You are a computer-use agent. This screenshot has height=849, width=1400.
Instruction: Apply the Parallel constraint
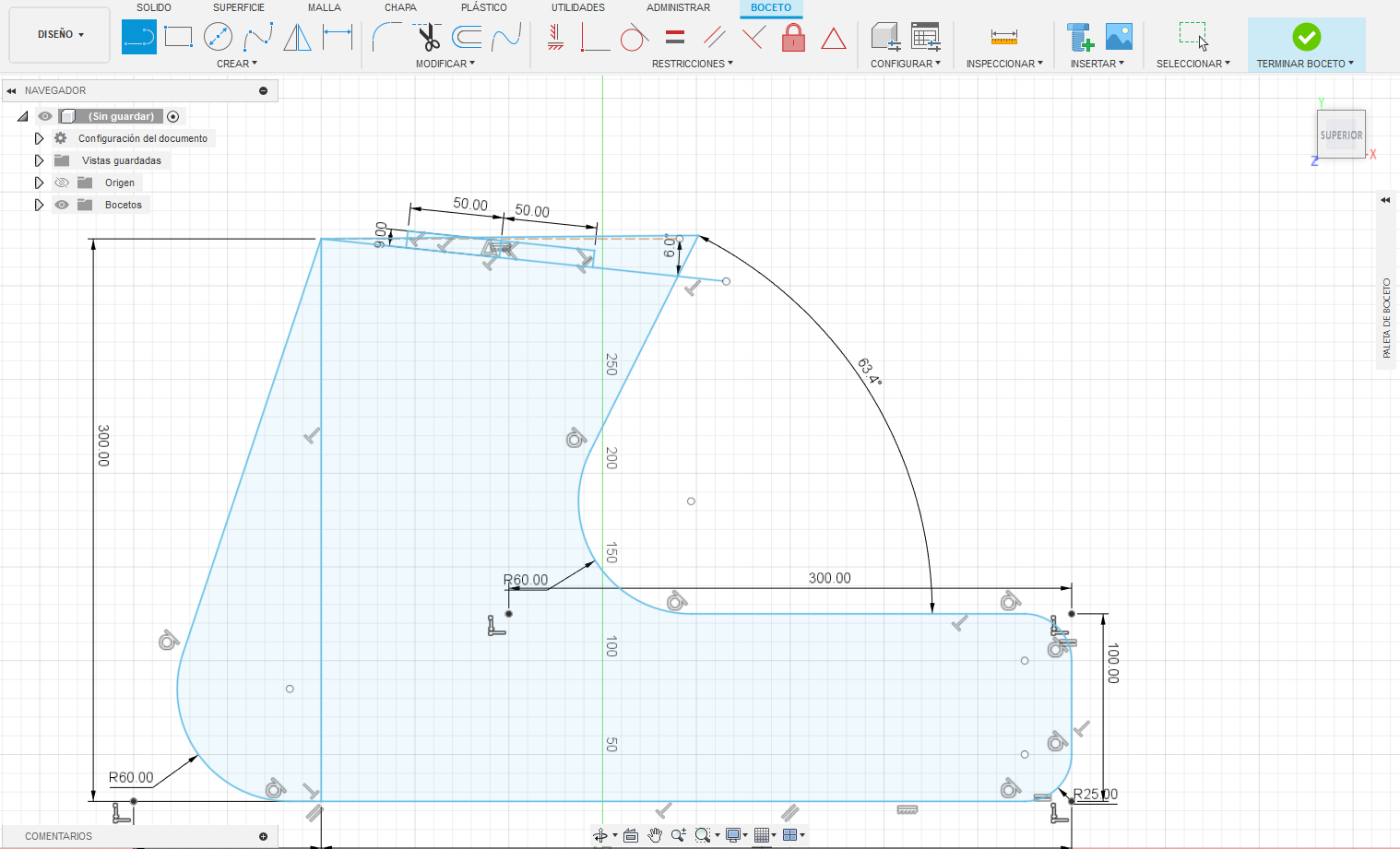tap(715, 37)
